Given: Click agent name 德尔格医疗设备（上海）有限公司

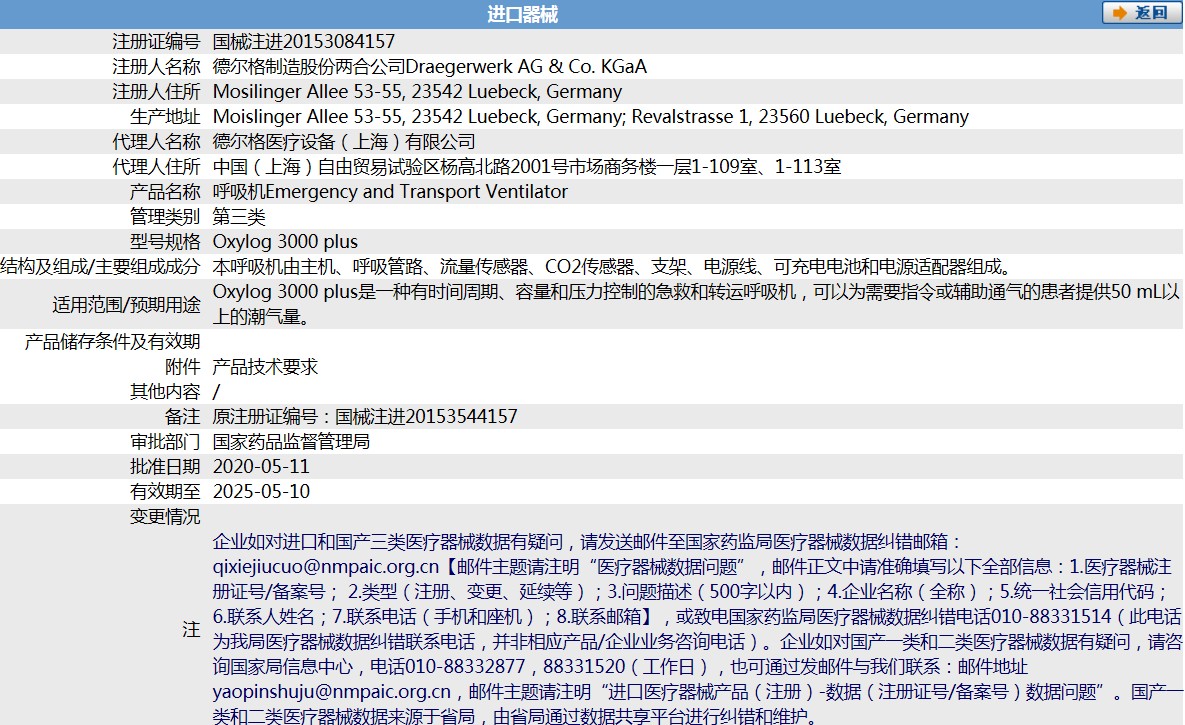Looking at the screenshot, I should [x=344, y=141].
